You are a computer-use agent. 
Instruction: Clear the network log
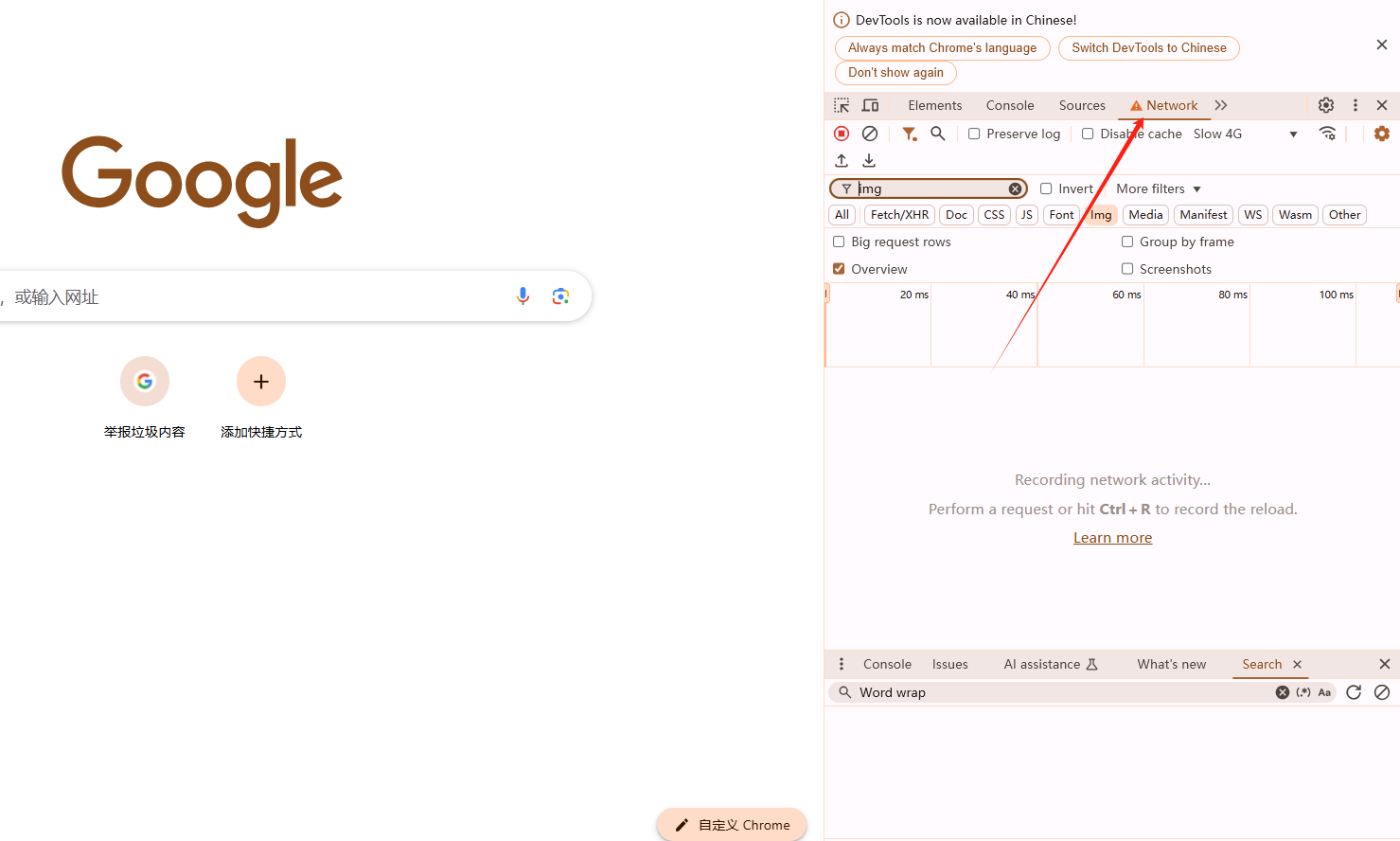tap(870, 134)
